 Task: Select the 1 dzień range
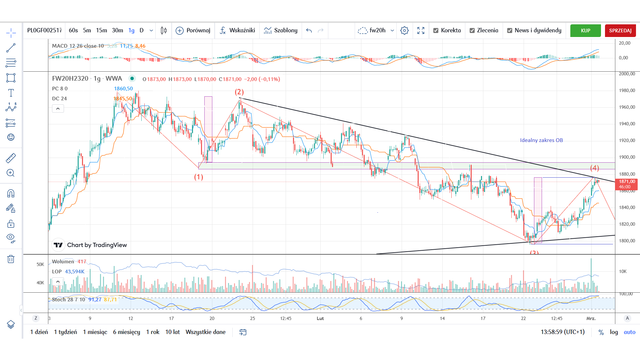39,332
